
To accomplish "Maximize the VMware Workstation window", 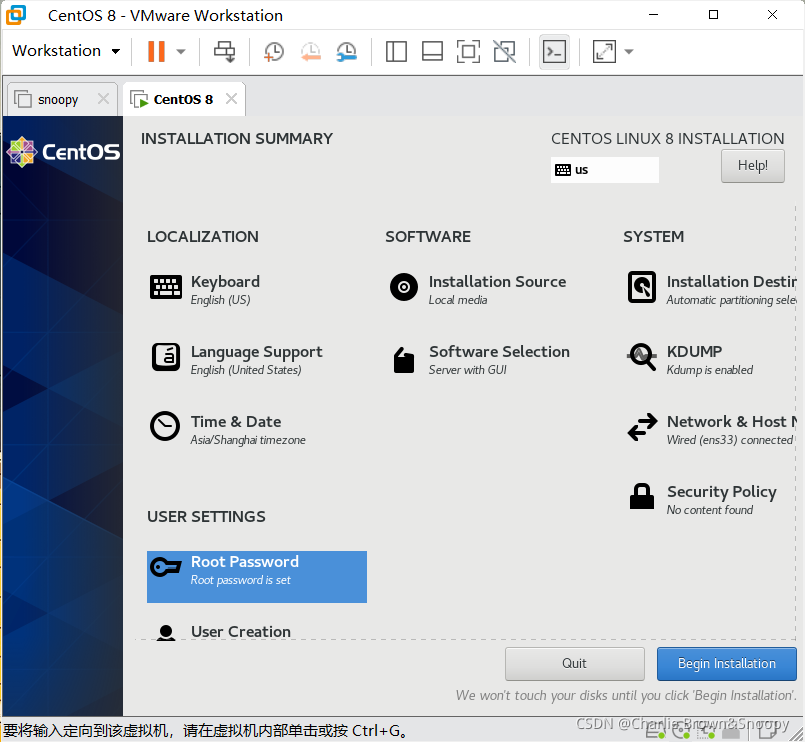I will (x=713, y=15).
